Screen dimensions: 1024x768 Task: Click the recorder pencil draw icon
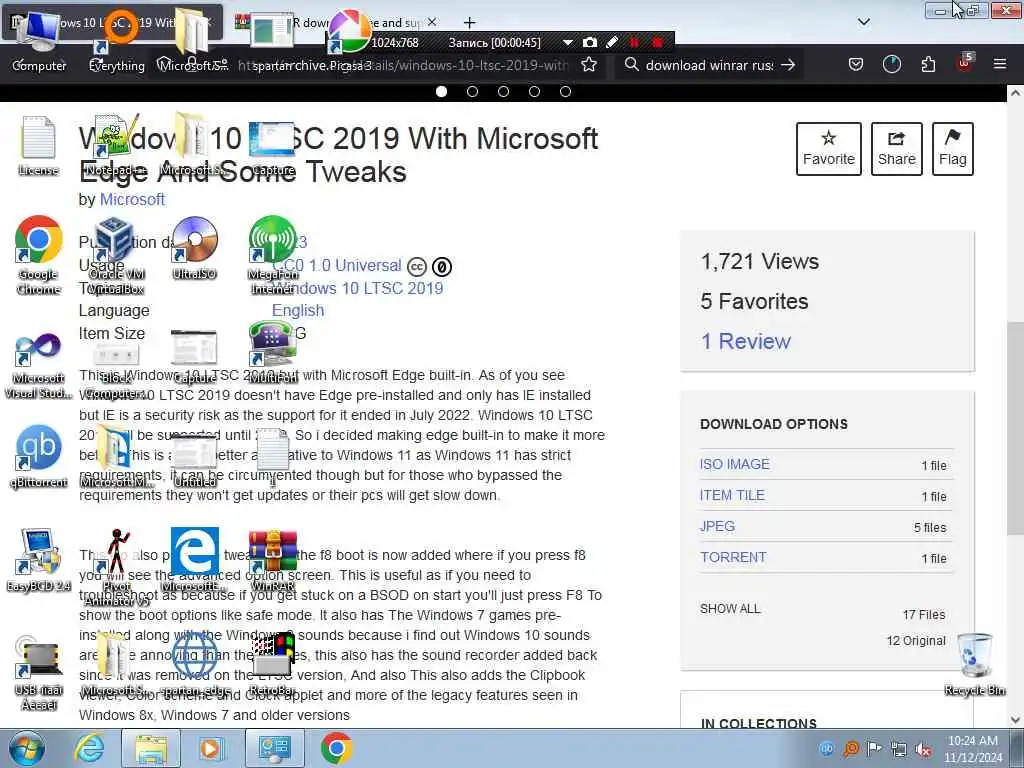coord(612,42)
